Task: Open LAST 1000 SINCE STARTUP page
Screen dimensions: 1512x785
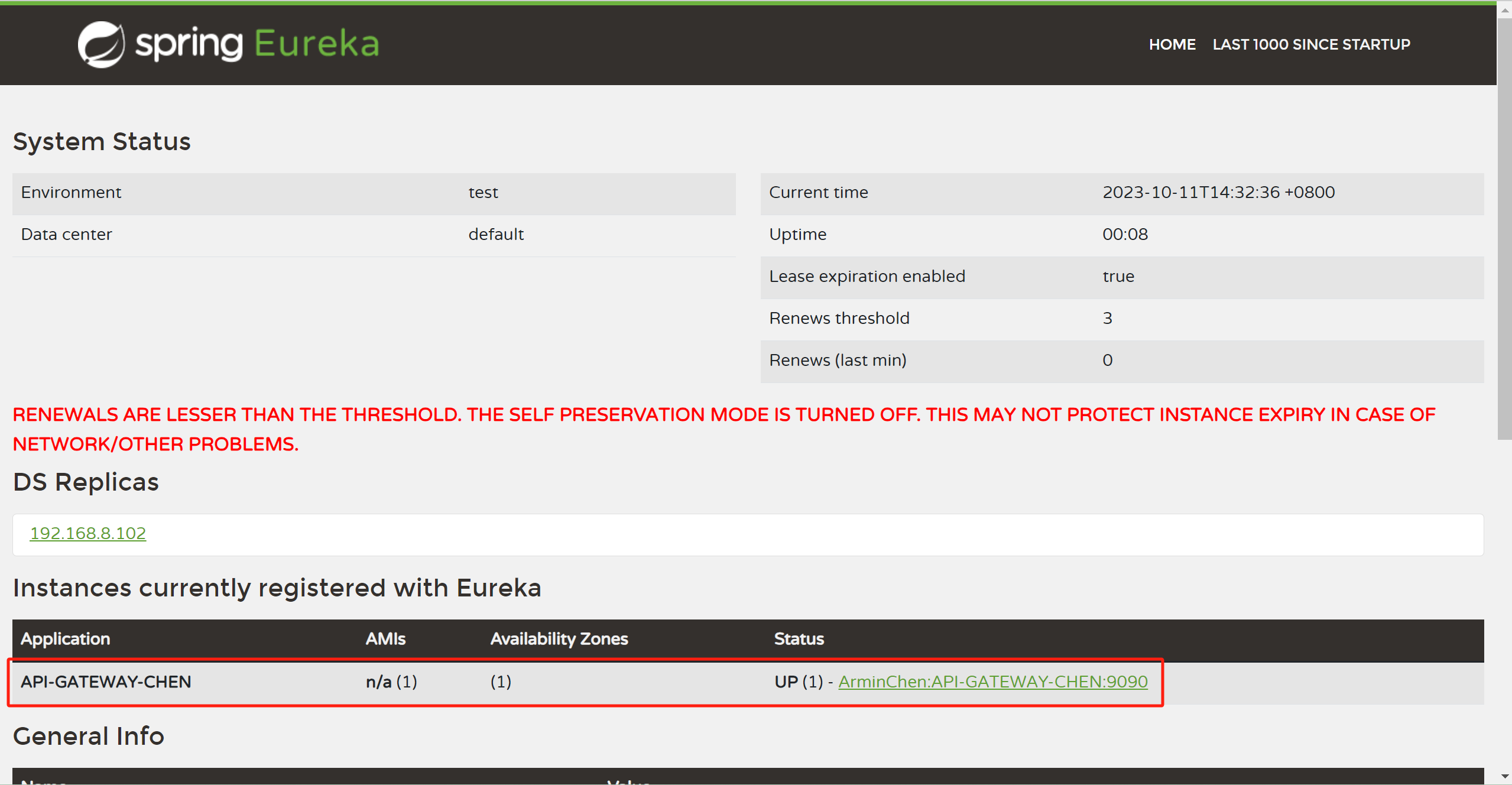Action: tap(1311, 44)
